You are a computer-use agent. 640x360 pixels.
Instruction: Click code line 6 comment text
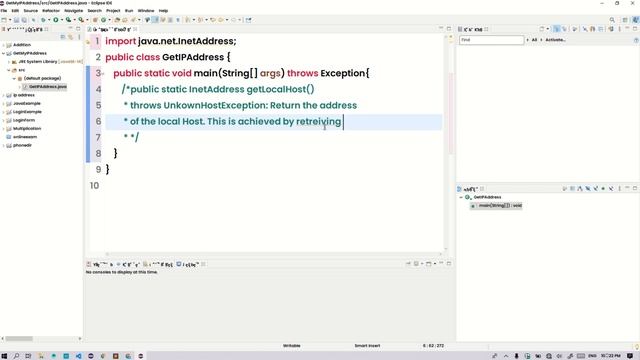pyautogui.click(x=232, y=122)
